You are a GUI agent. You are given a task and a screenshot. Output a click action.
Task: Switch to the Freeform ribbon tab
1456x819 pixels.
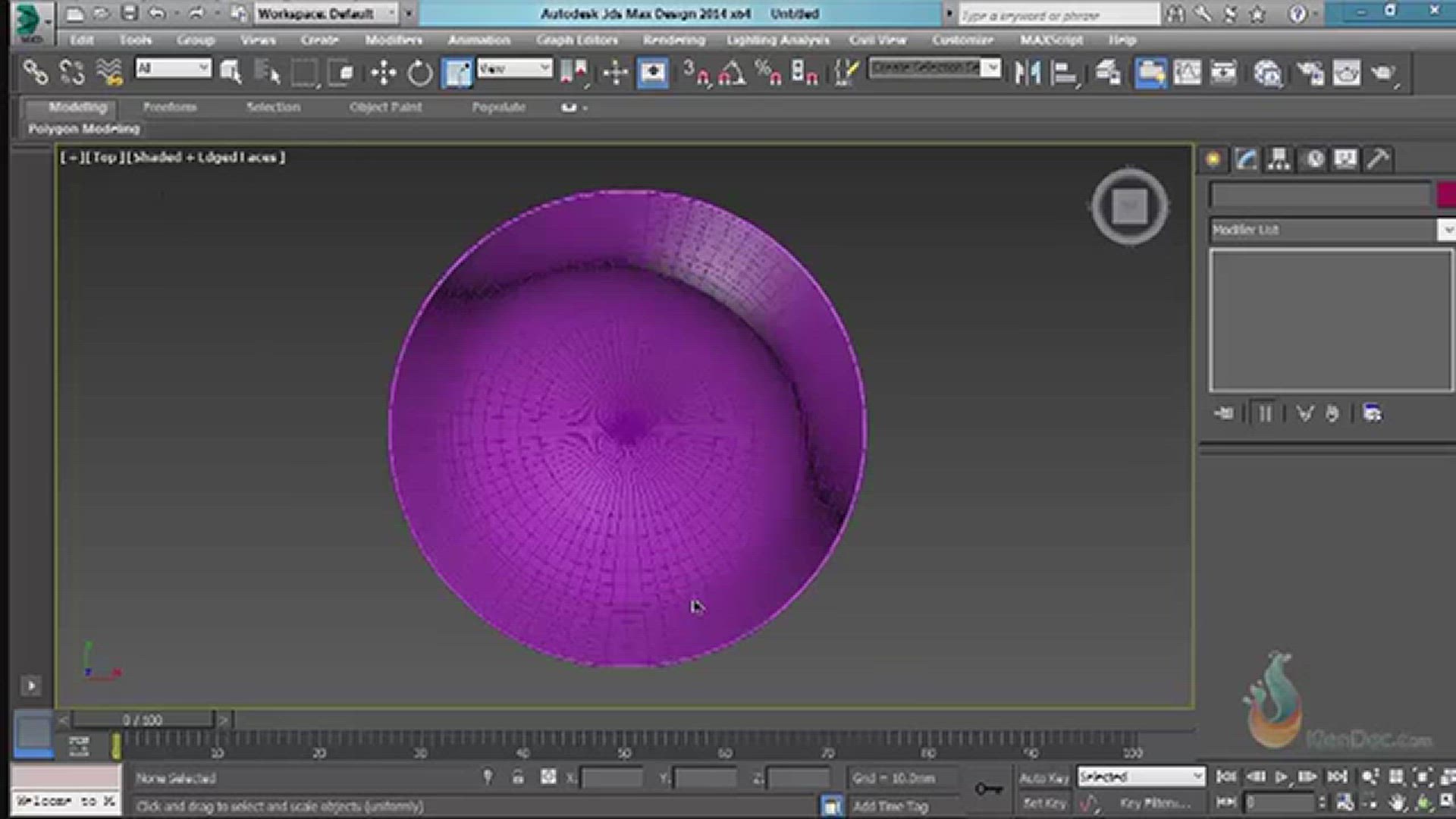pyautogui.click(x=169, y=107)
